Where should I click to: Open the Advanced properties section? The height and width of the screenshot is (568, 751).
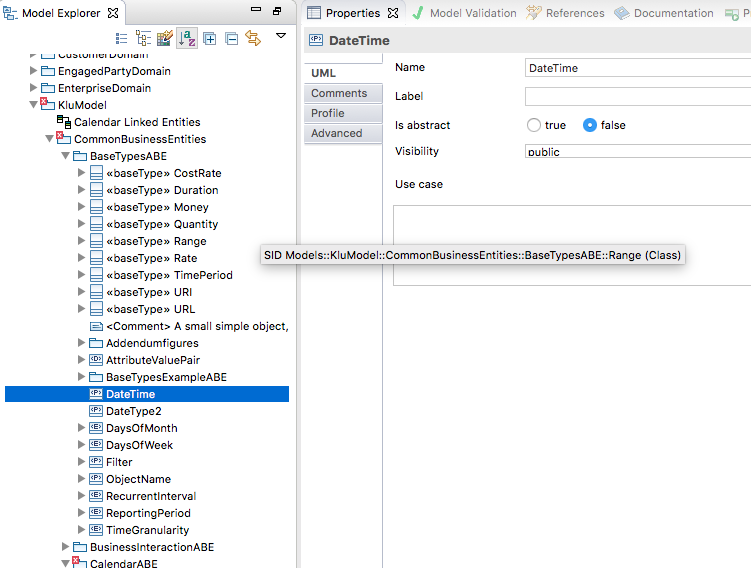coord(337,133)
